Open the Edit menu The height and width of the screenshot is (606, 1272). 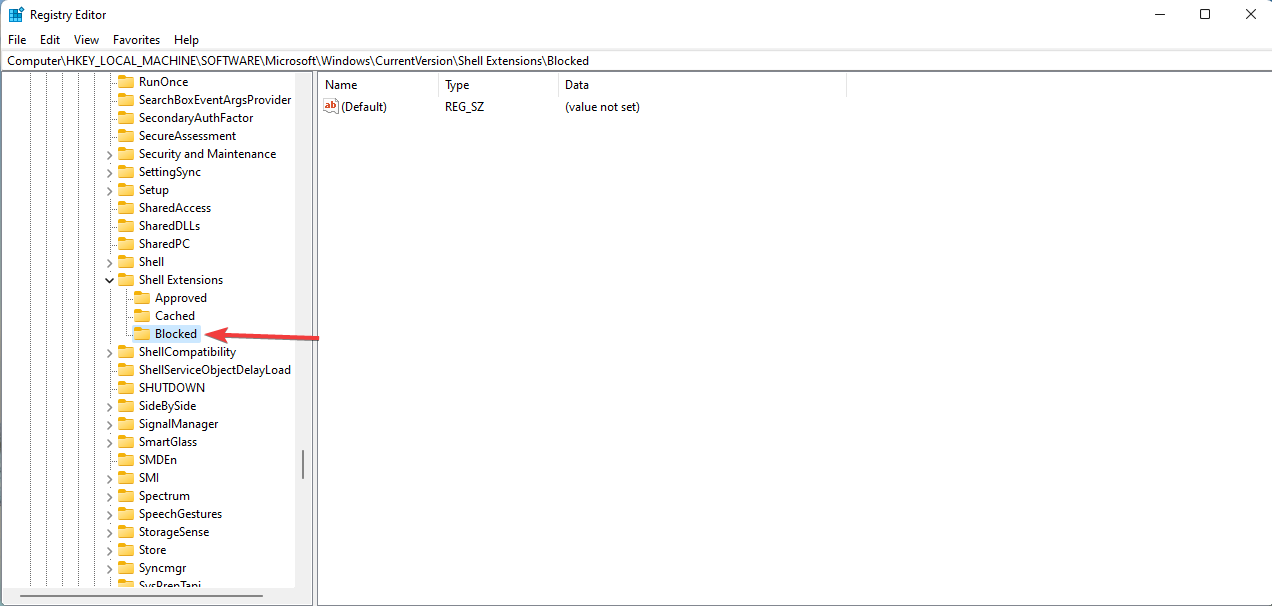click(x=50, y=40)
